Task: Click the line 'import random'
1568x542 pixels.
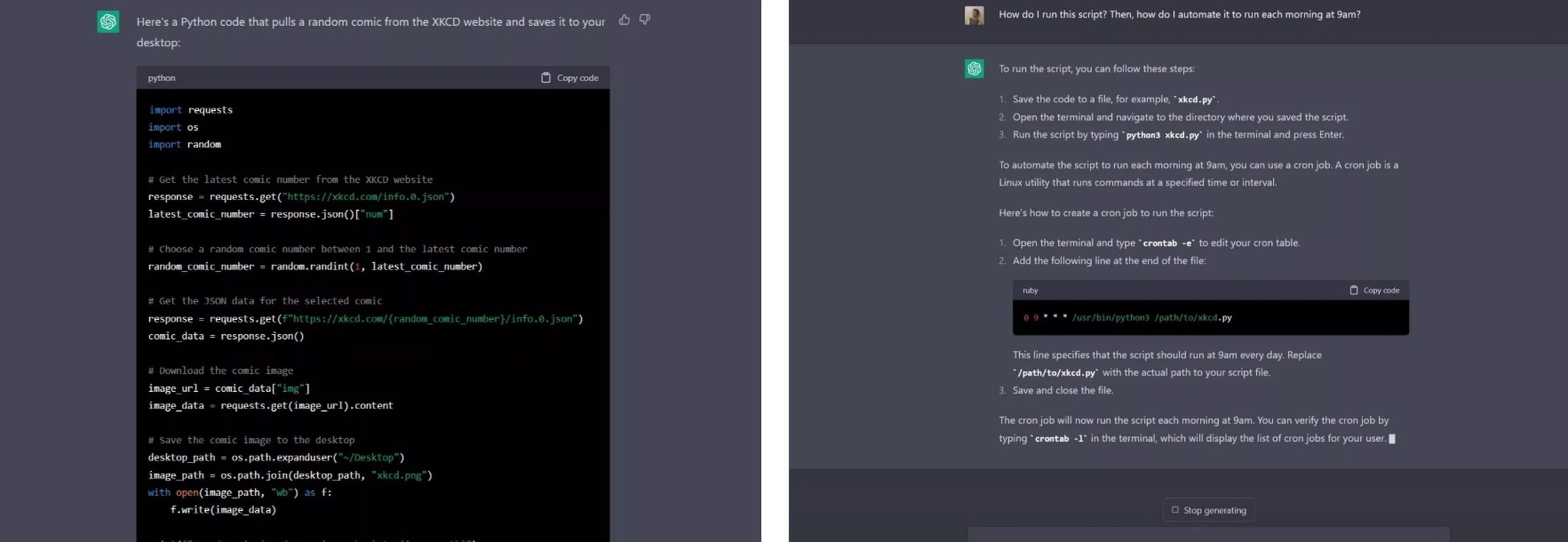Action: pos(184,144)
